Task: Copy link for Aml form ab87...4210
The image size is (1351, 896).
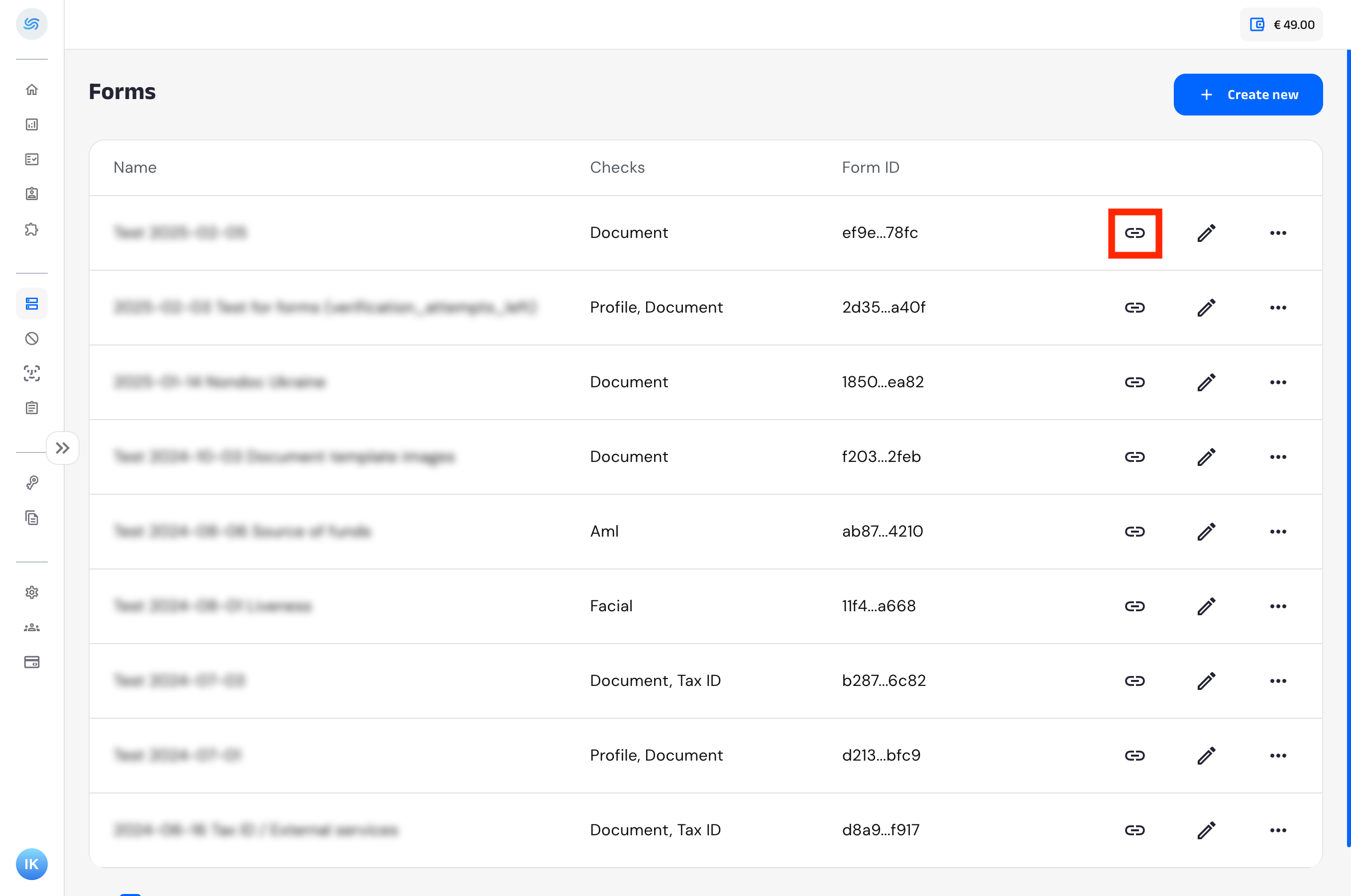Action: click(x=1135, y=532)
